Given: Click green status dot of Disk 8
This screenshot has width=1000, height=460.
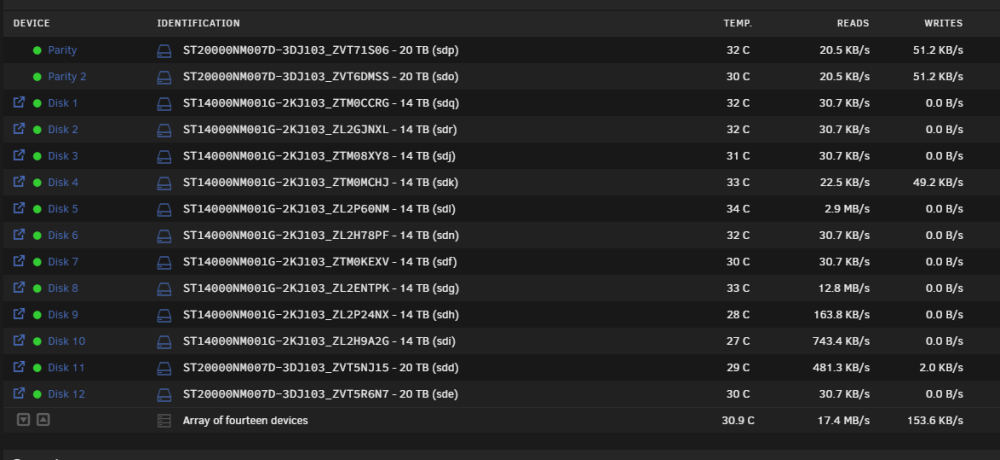Looking at the screenshot, I should (37, 288).
